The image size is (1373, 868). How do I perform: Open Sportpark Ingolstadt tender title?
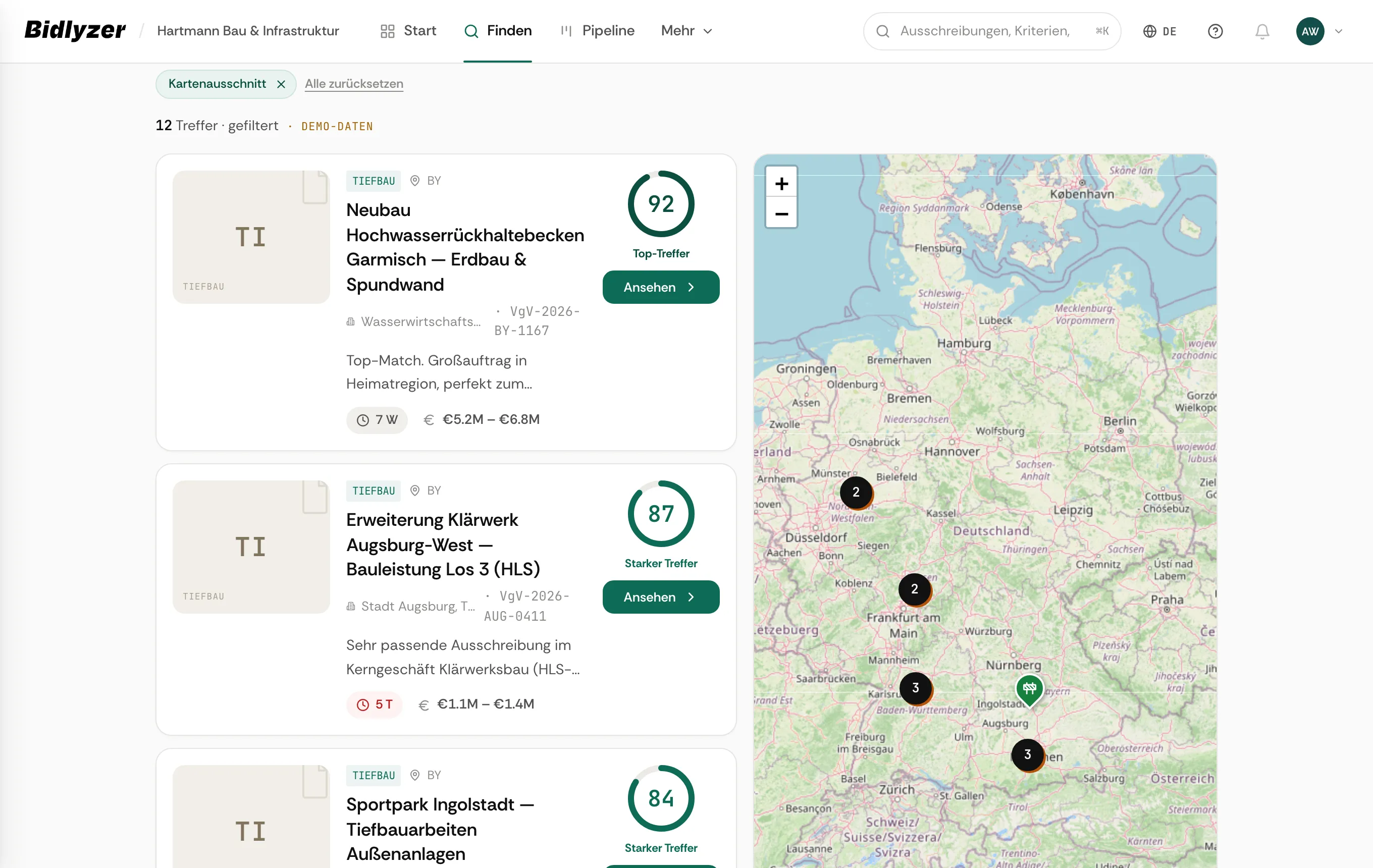click(440, 829)
